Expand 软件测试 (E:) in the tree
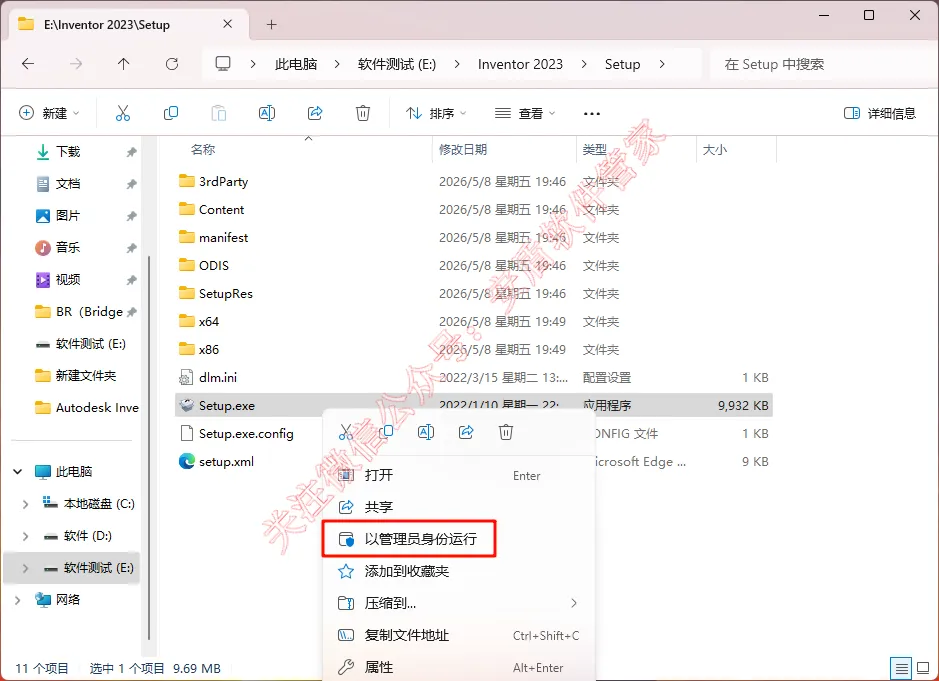This screenshot has height=681, width=939. tap(25, 568)
